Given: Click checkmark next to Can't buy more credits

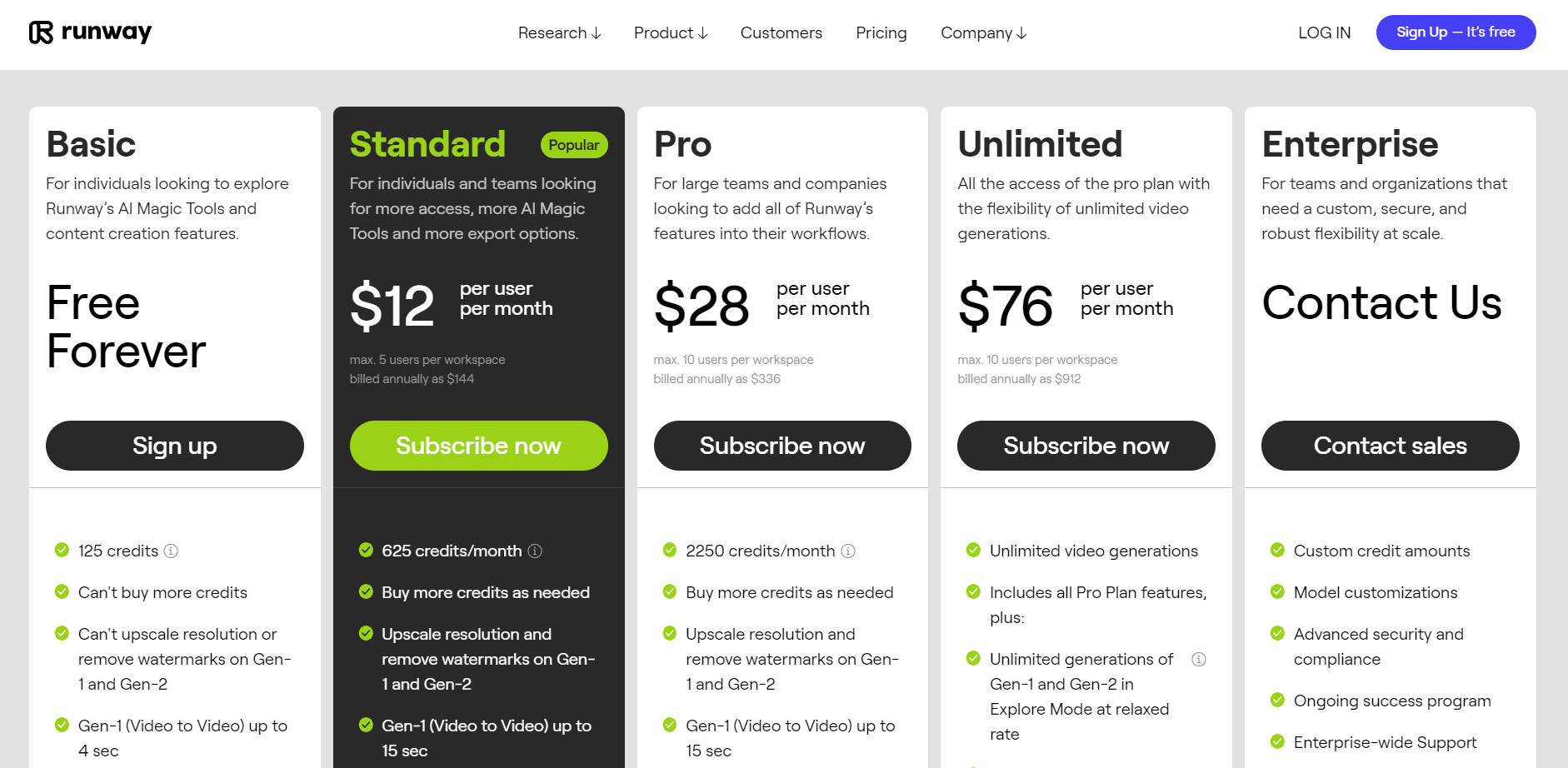Looking at the screenshot, I should tap(62, 591).
